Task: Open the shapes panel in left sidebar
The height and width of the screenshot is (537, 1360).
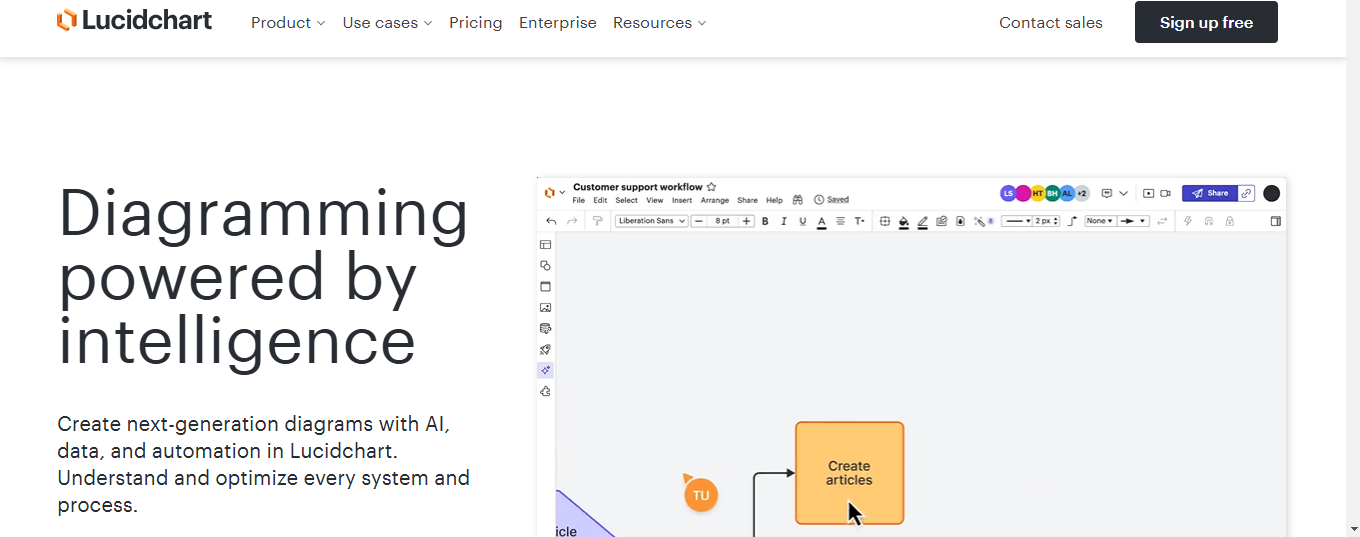Action: [545, 266]
